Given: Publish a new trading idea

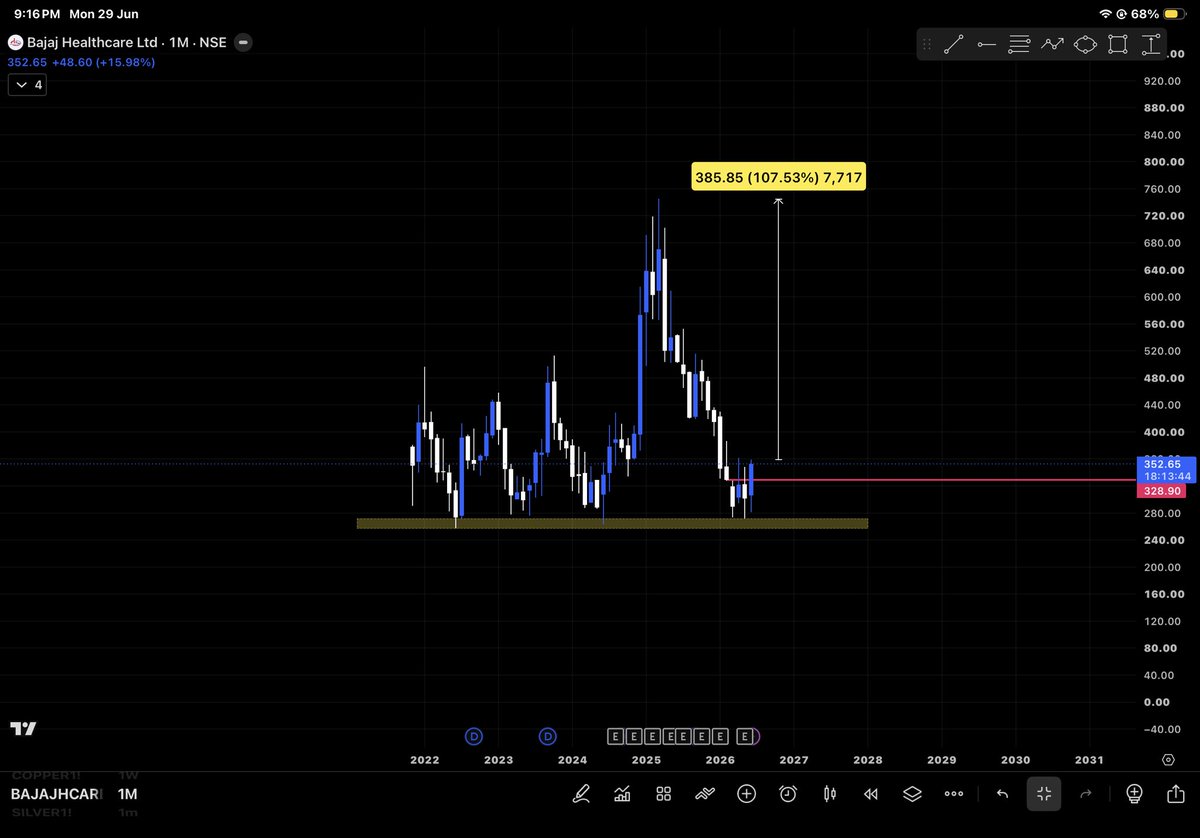Looking at the screenshot, I should 1134,794.
